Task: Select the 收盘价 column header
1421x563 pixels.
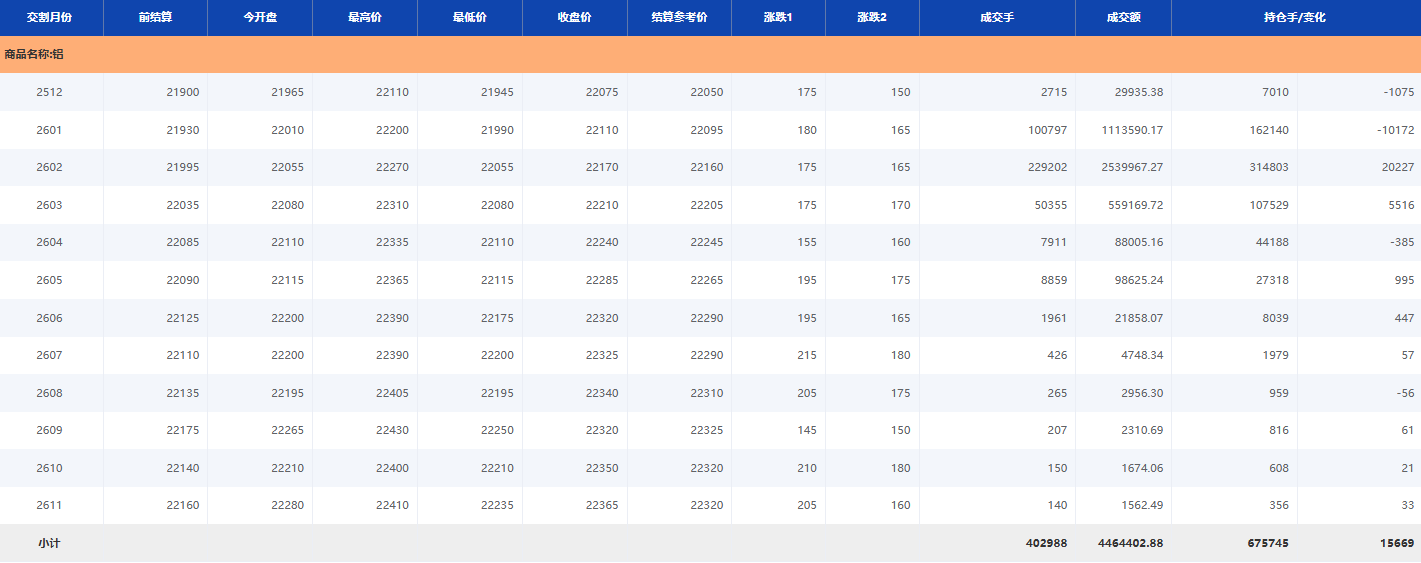Action: pos(574,18)
